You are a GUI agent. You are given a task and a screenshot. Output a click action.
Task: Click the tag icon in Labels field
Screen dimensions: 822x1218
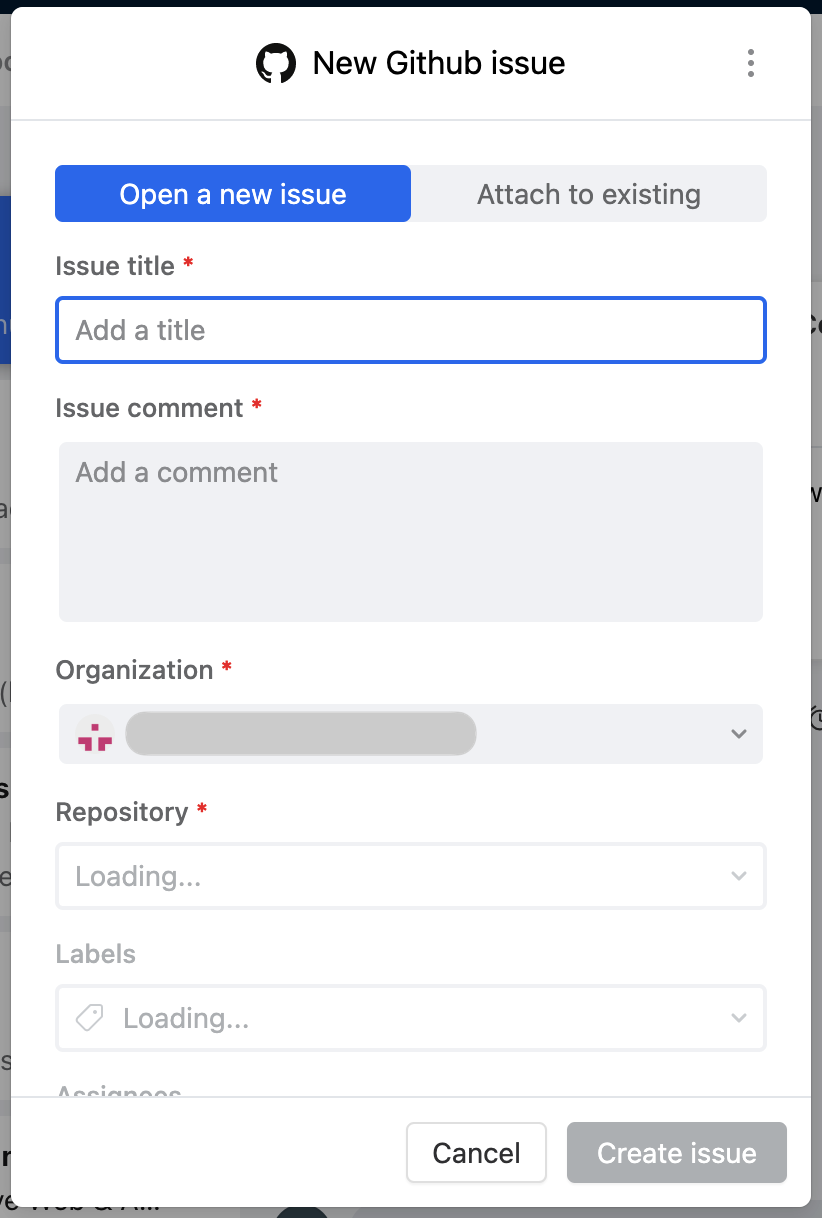tap(90, 1018)
